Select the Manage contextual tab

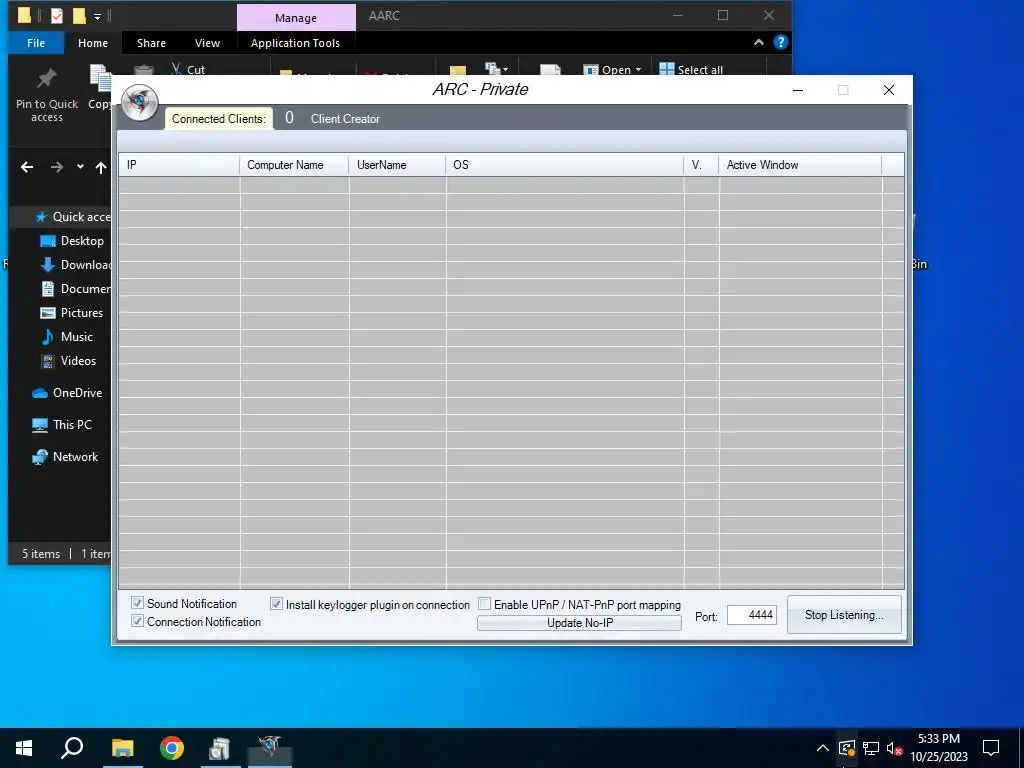(x=296, y=18)
